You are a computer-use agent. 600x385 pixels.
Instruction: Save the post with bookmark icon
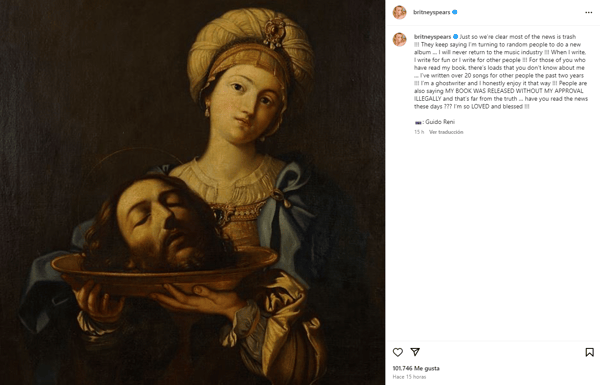pos(589,352)
